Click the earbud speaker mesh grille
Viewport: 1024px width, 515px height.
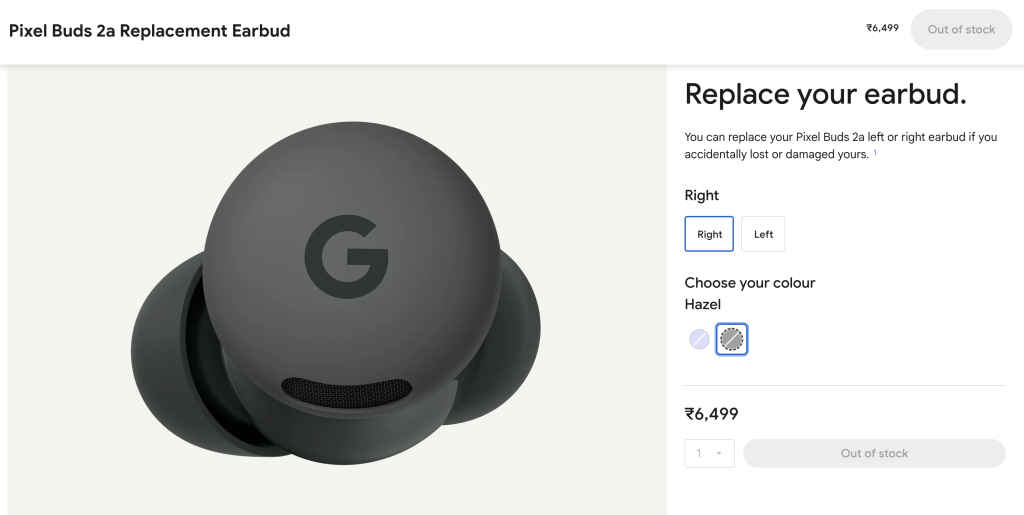(348, 390)
